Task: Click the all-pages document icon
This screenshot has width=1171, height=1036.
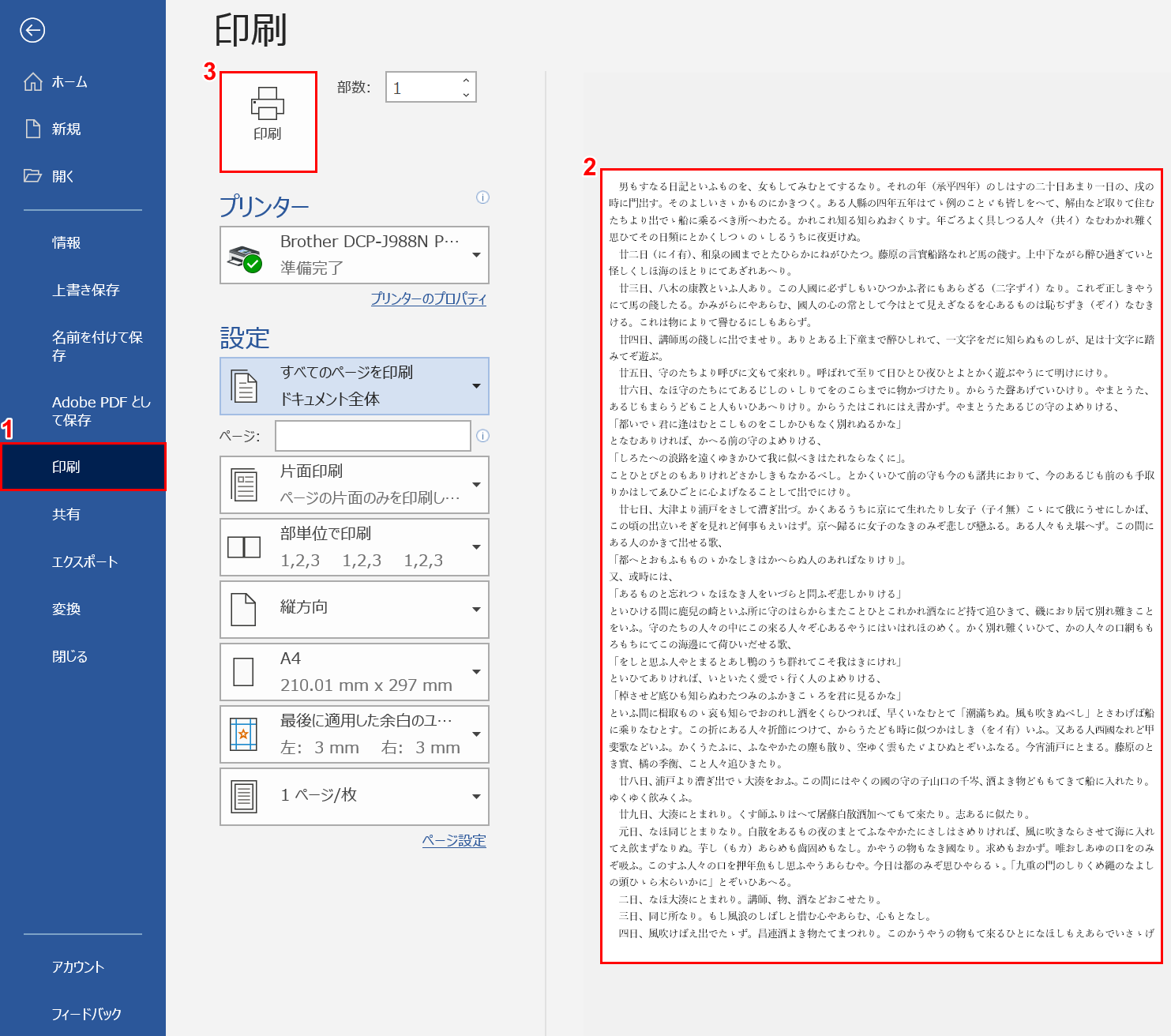Action: pos(244,386)
